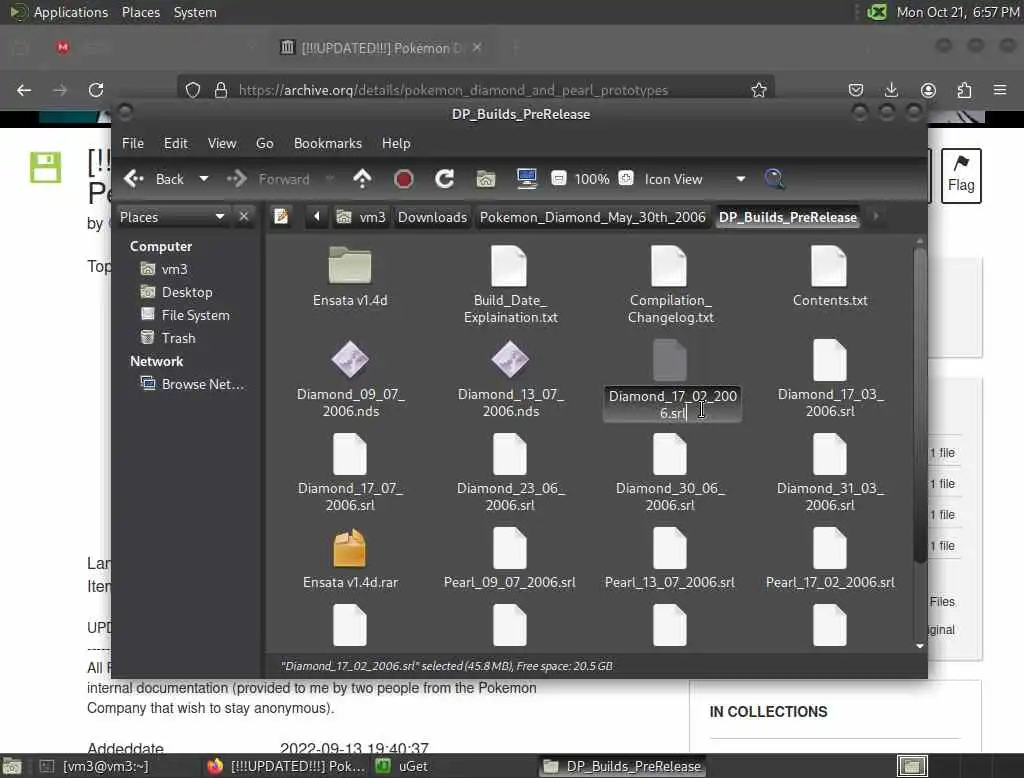Viewport: 1024px width, 778px height.
Task: Switch to uGet in the taskbar
Action: [x=403, y=766]
